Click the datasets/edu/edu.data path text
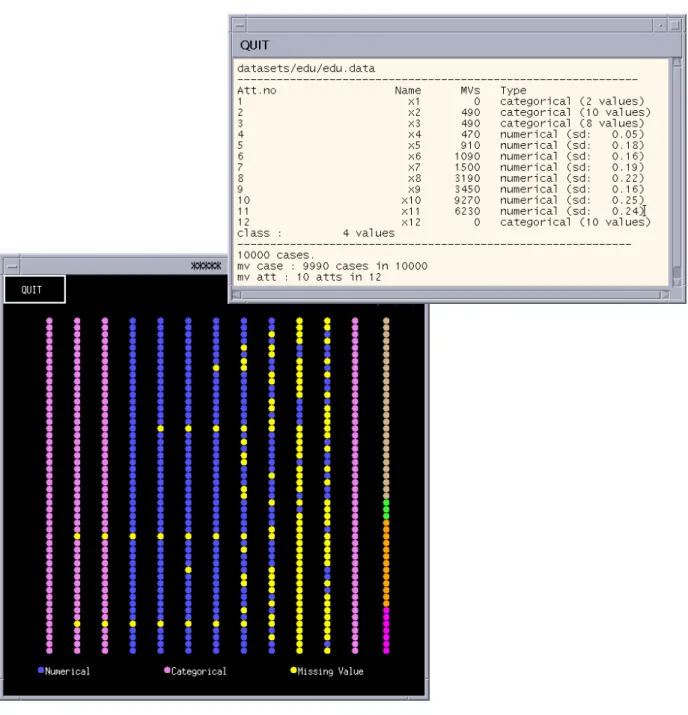The height and width of the screenshot is (715, 688). [306, 68]
